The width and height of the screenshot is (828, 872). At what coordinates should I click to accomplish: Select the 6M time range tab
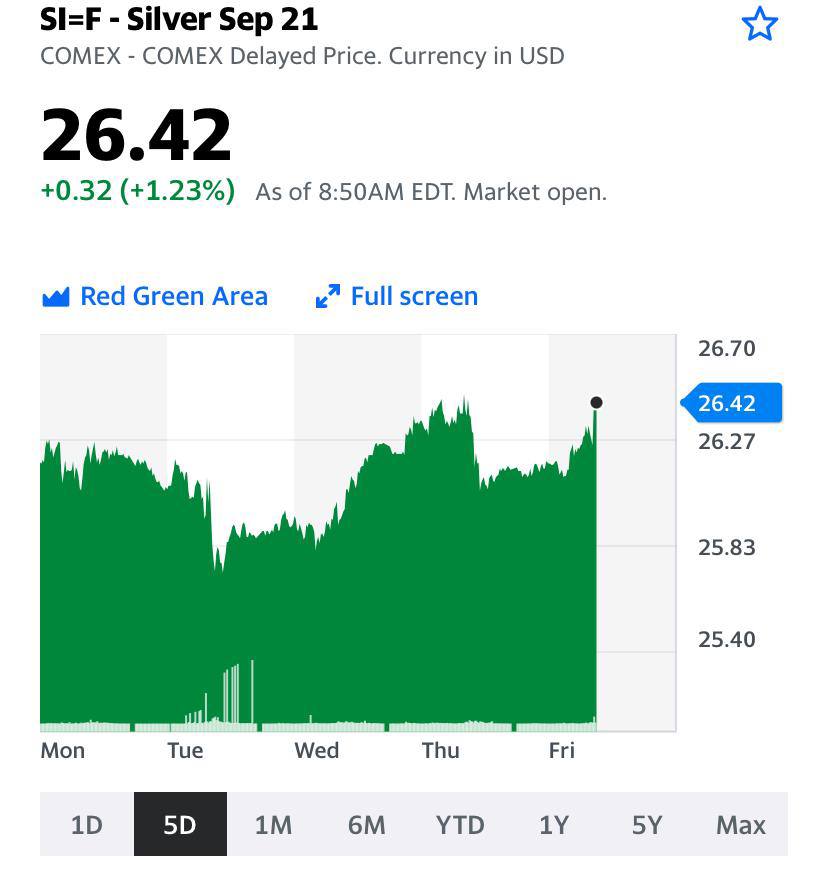[366, 824]
